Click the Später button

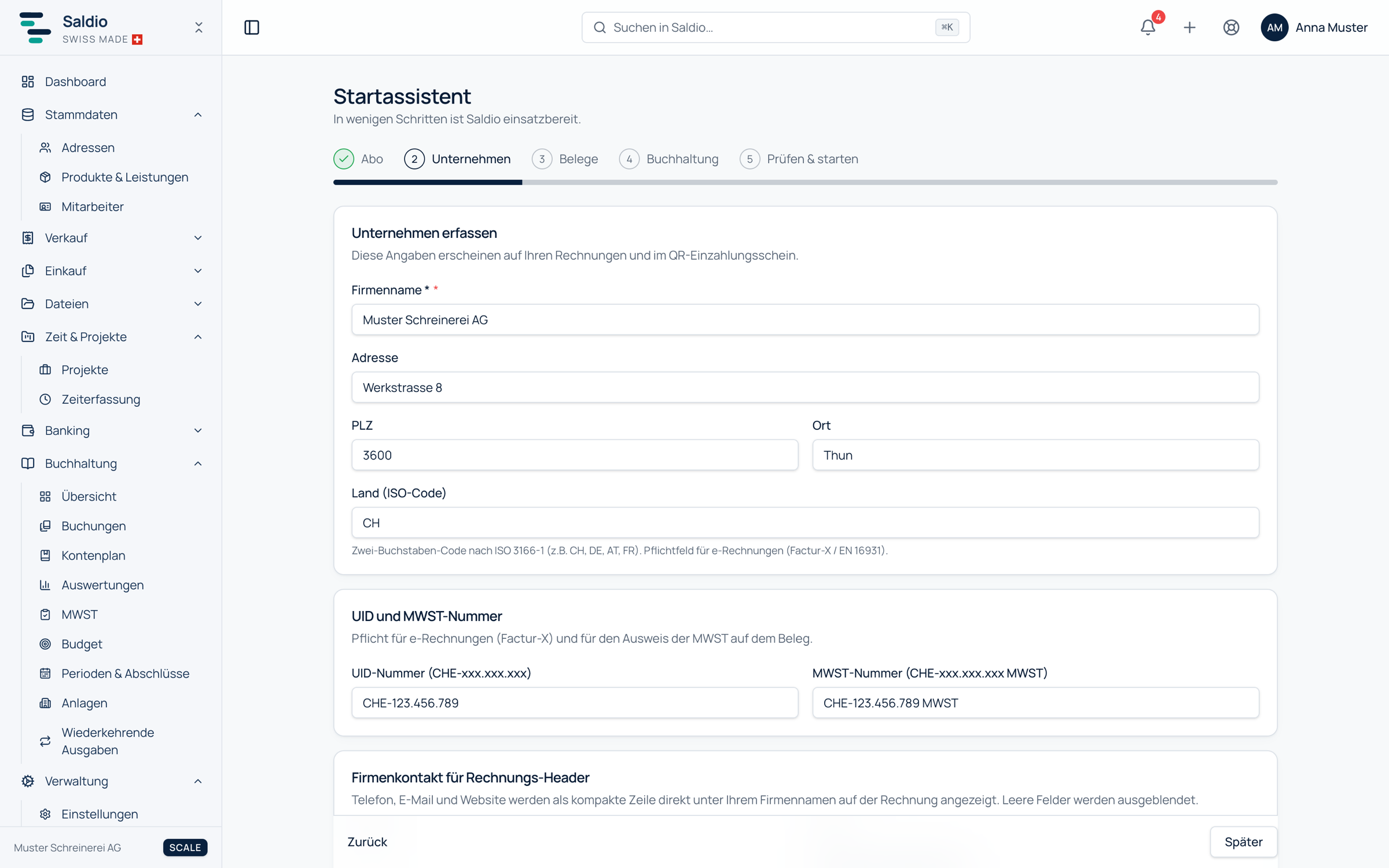coord(1243,842)
